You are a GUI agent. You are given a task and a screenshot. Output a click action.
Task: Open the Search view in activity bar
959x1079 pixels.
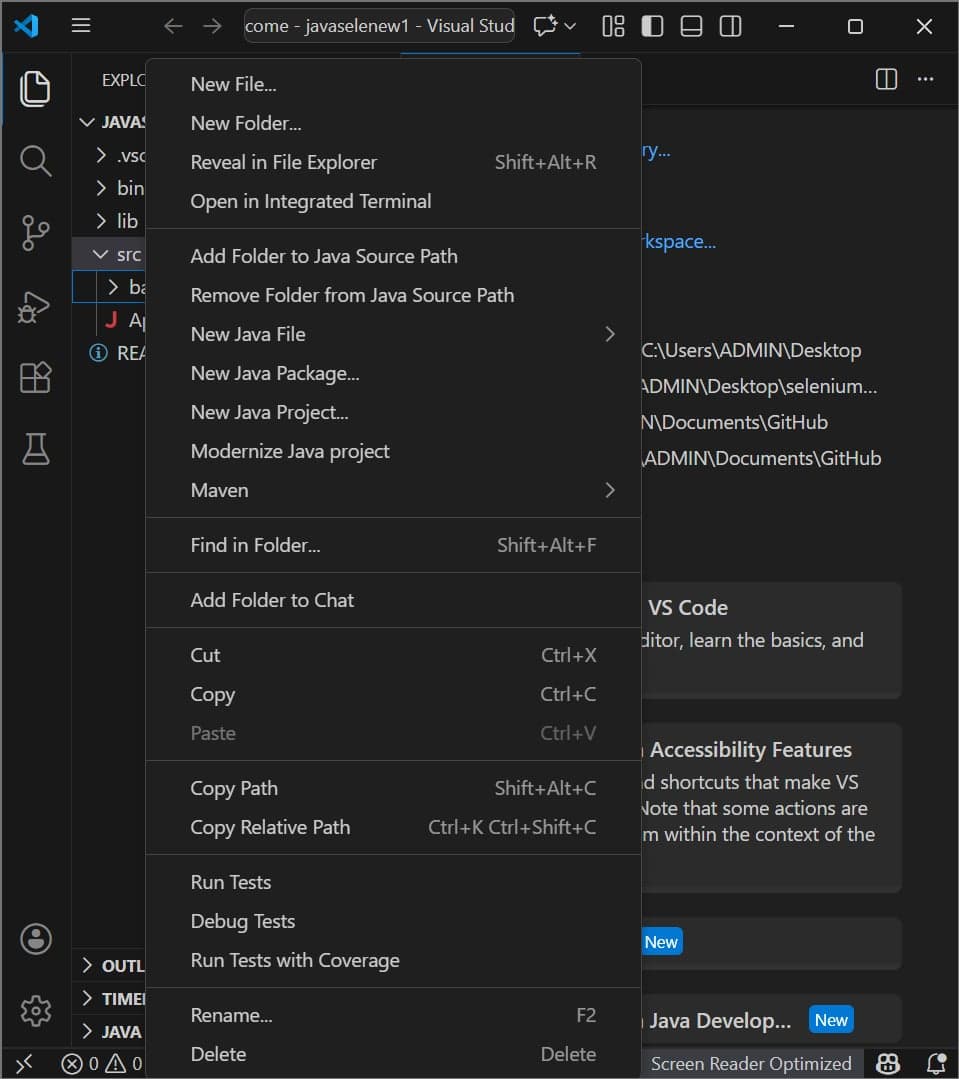[x=35, y=160]
